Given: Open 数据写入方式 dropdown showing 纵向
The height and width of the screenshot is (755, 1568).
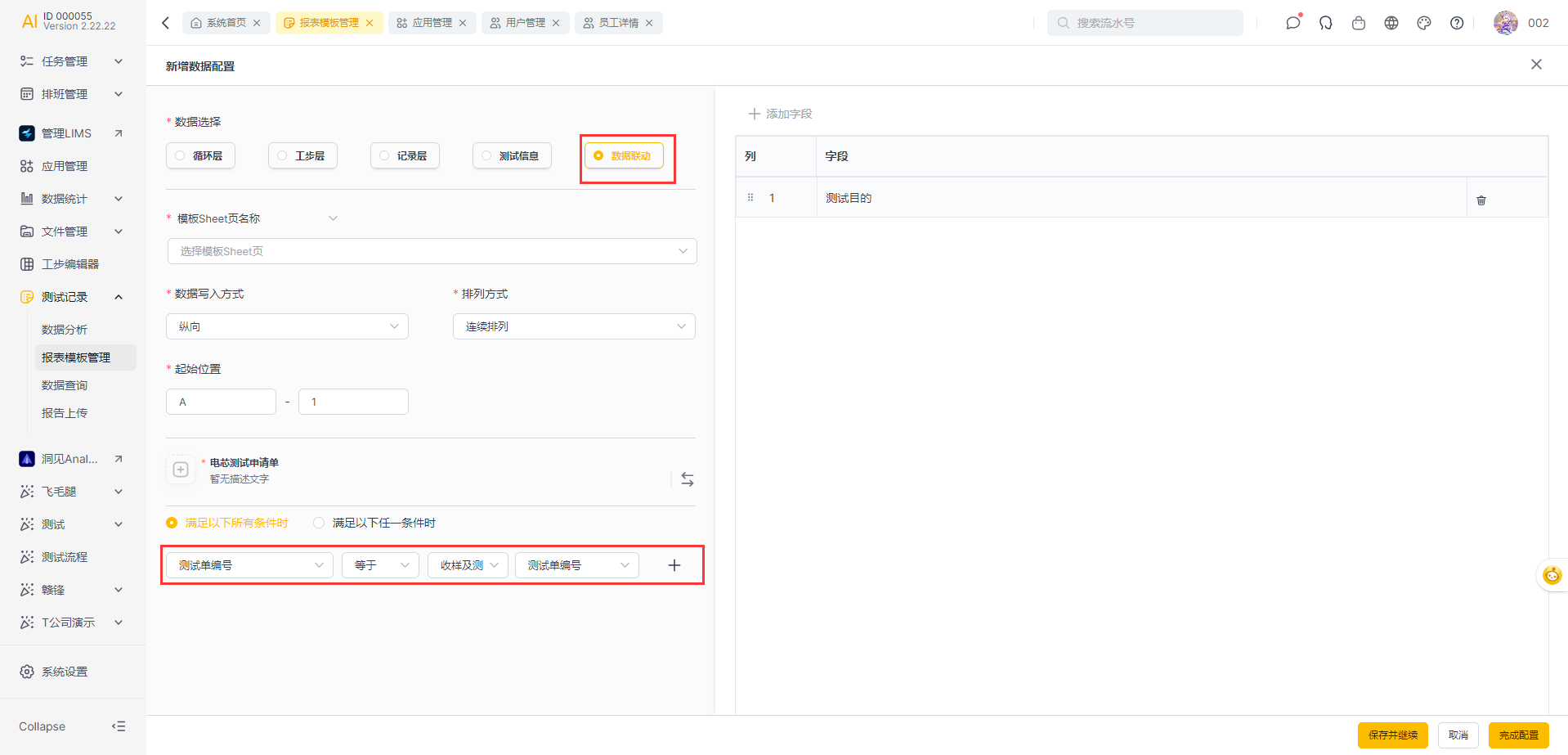Looking at the screenshot, I should [x=287, y=326].
